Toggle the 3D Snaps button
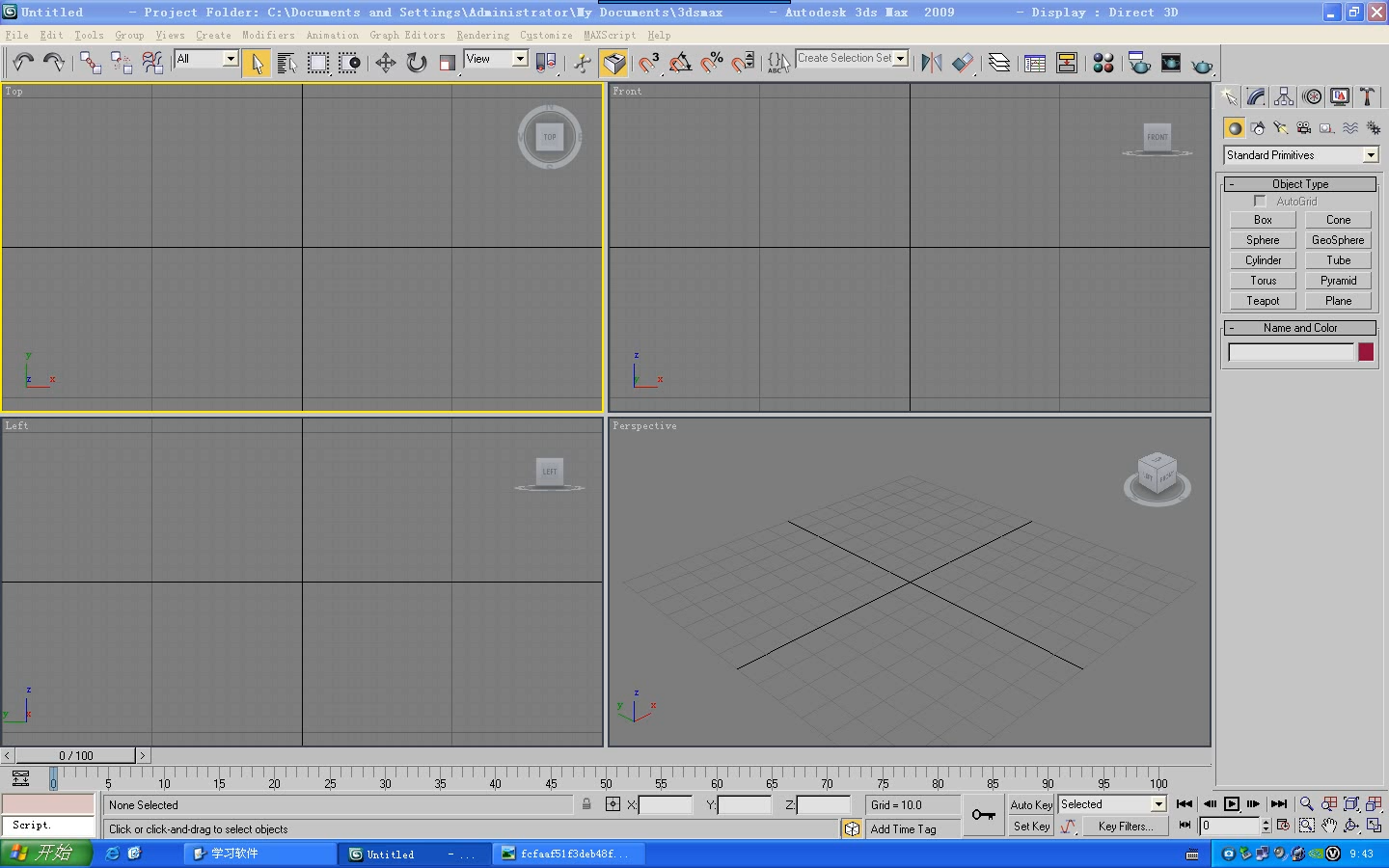 click(648, 64)
